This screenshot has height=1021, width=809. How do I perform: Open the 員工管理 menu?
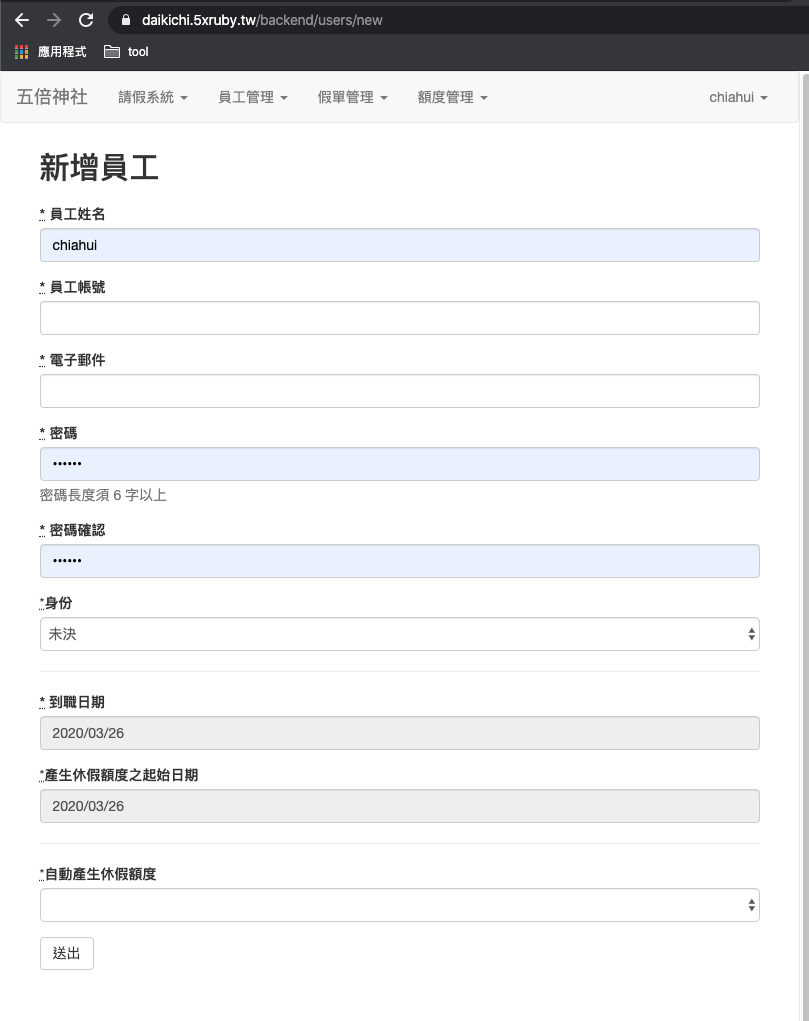(x=253, y=98)
